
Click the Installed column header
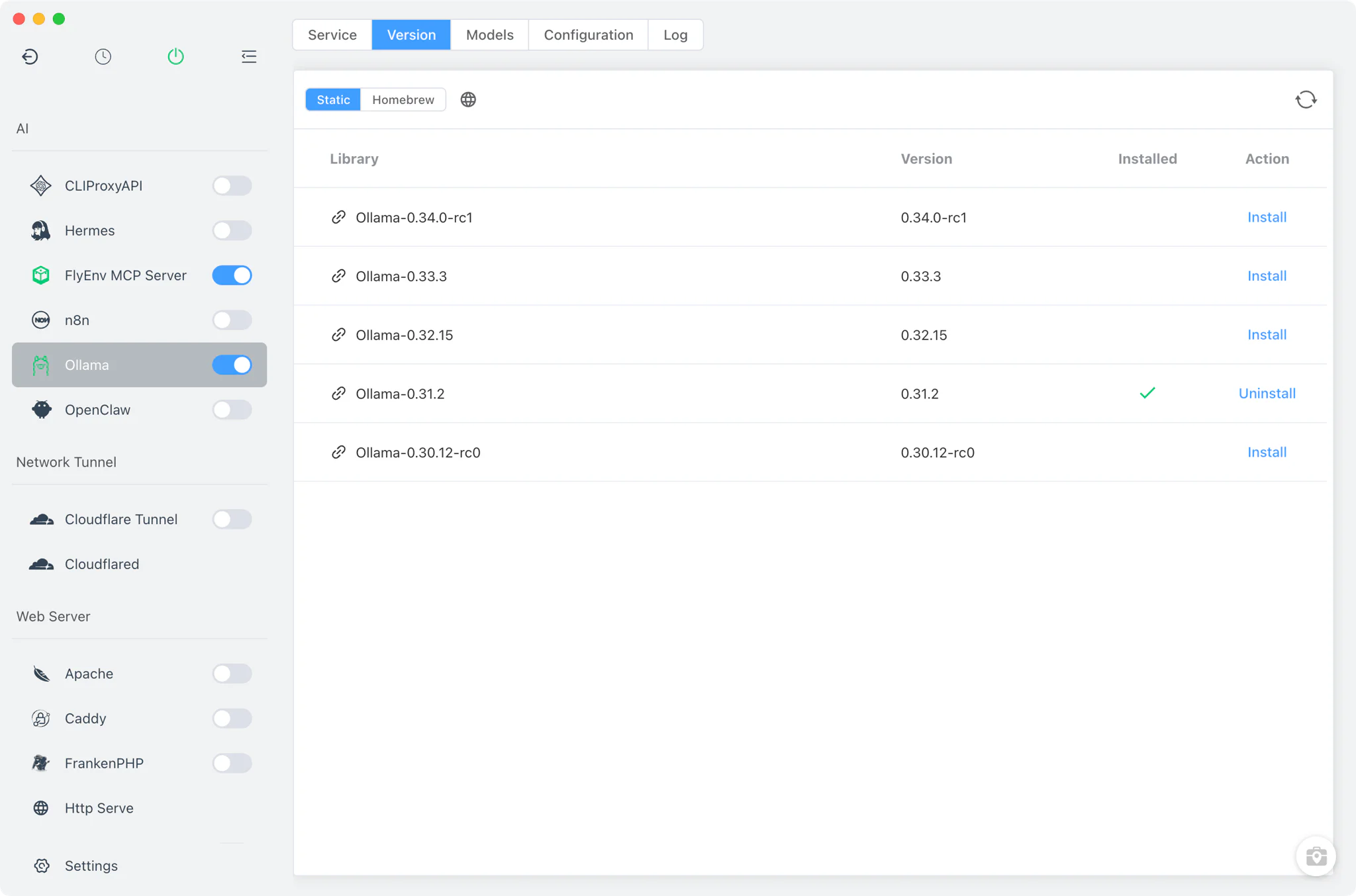coord(1147,159)
